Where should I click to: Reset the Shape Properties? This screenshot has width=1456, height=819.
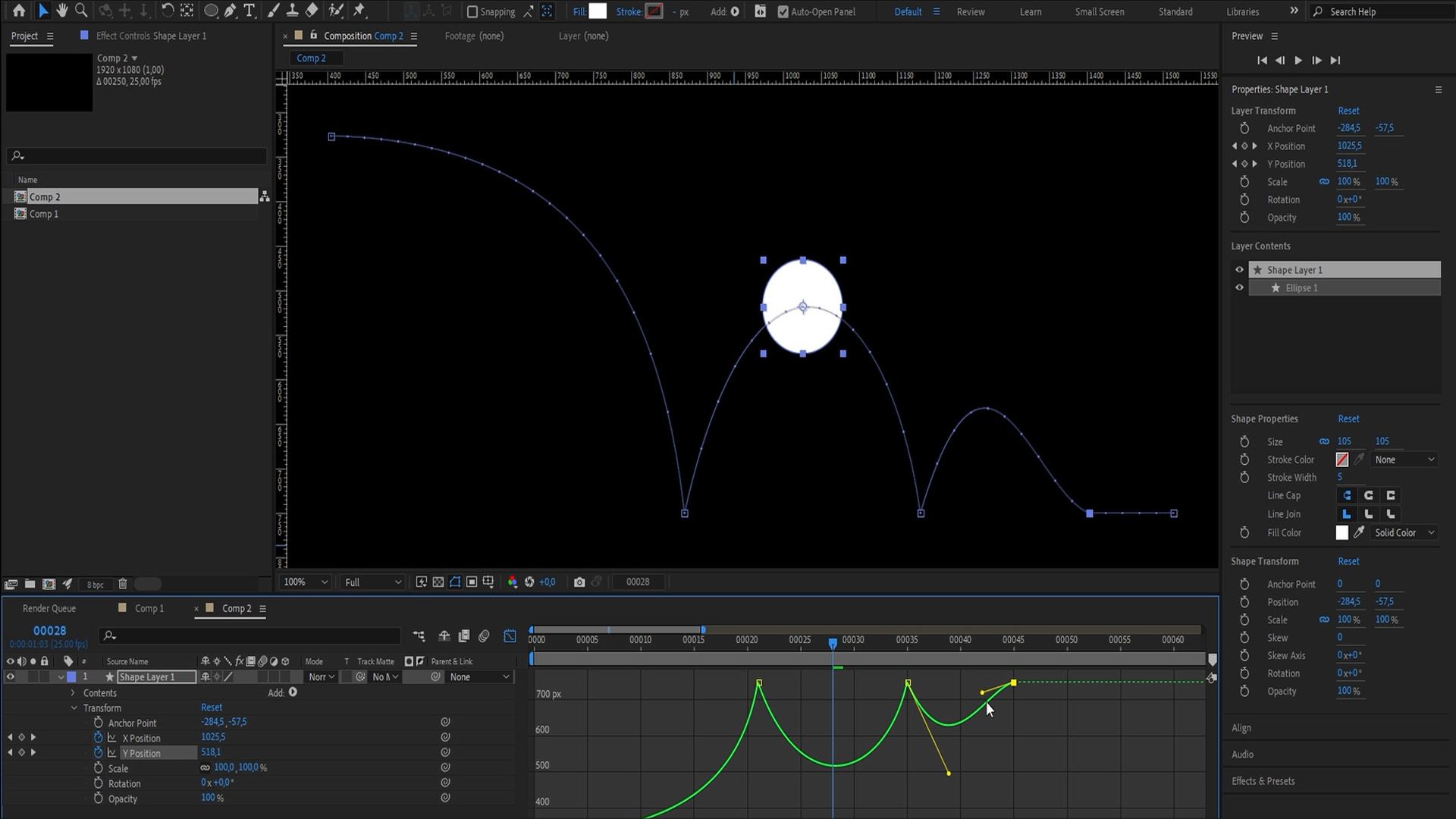pos(1349,419)
